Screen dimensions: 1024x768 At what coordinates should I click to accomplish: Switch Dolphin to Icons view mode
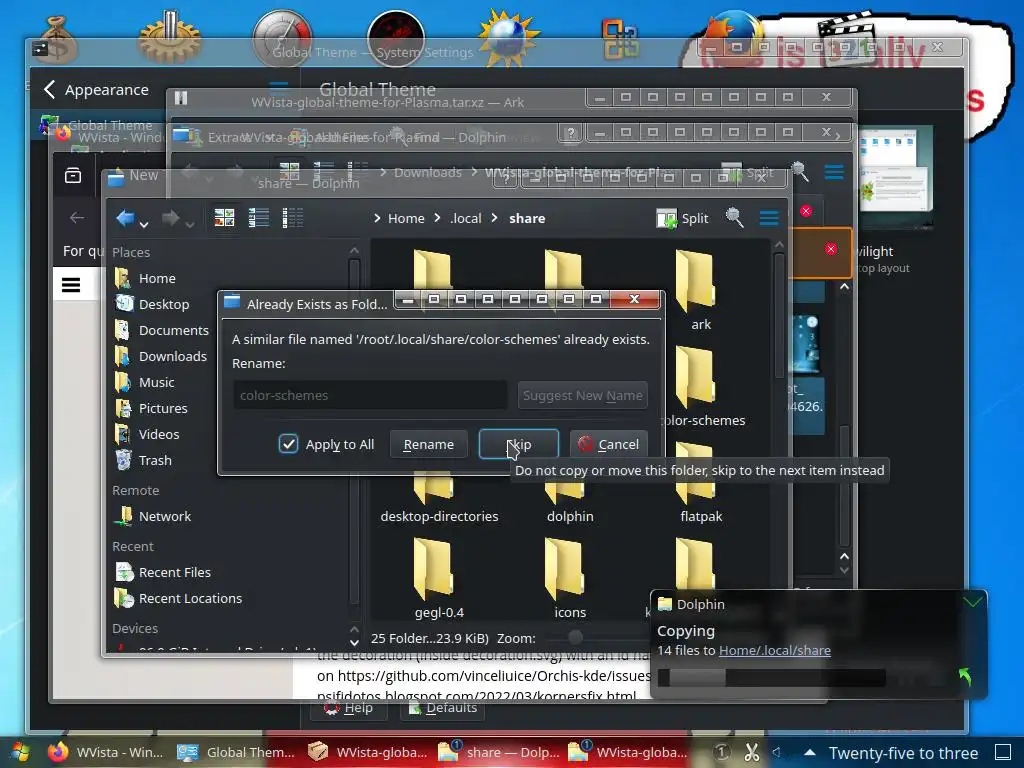(224, 218)
